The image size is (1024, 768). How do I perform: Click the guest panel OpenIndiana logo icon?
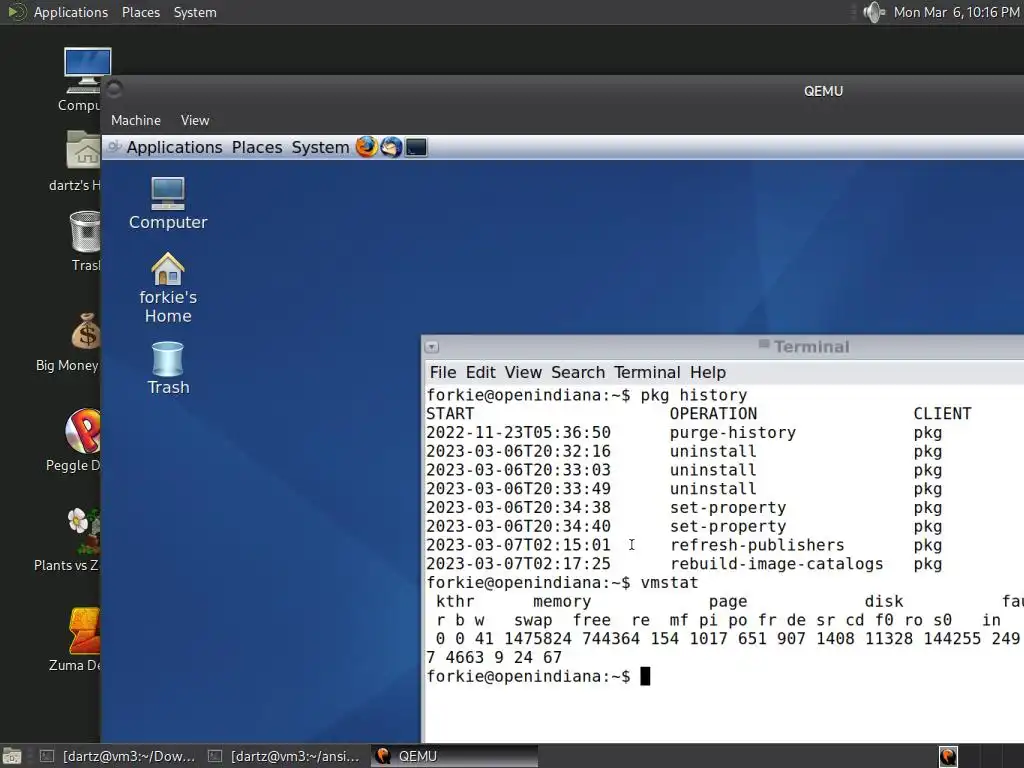[114, 147]
